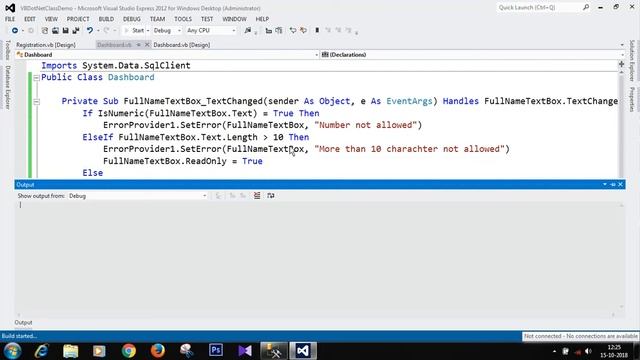Viewport: 640px width, 360px height.
Task: Open the BUILD menu
Action: coord(106,19)
